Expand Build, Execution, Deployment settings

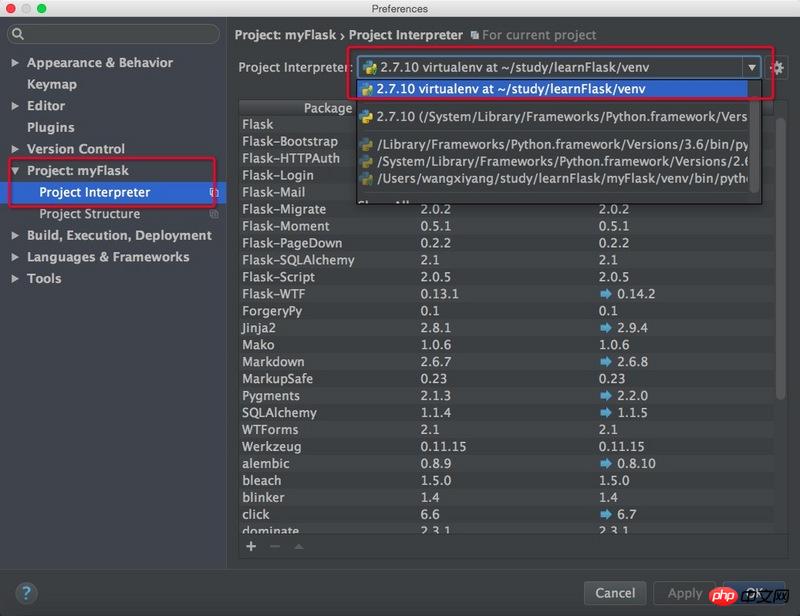coord(15,236)
